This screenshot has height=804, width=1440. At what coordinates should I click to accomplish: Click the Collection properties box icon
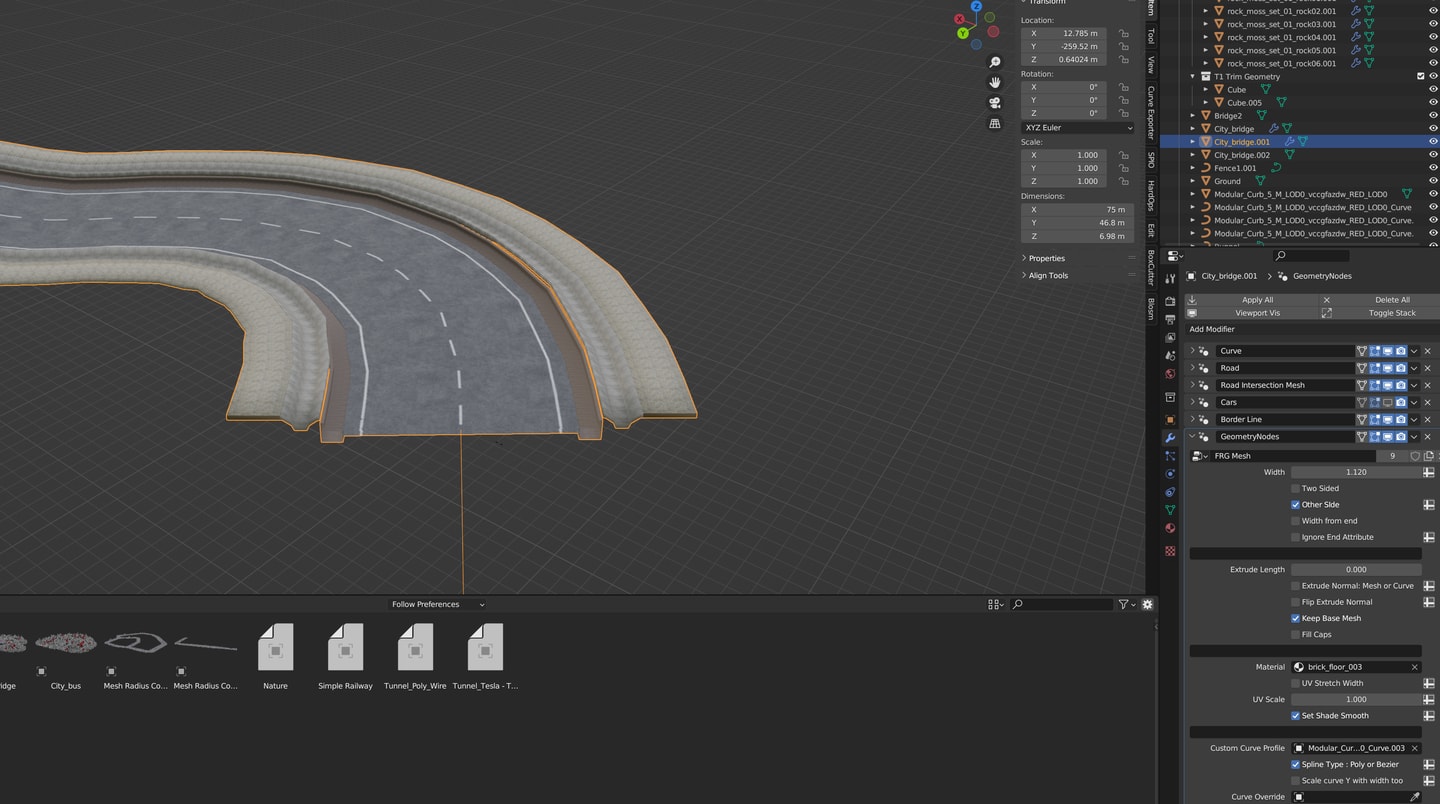pyautogui.click(x=1170, y=397)
